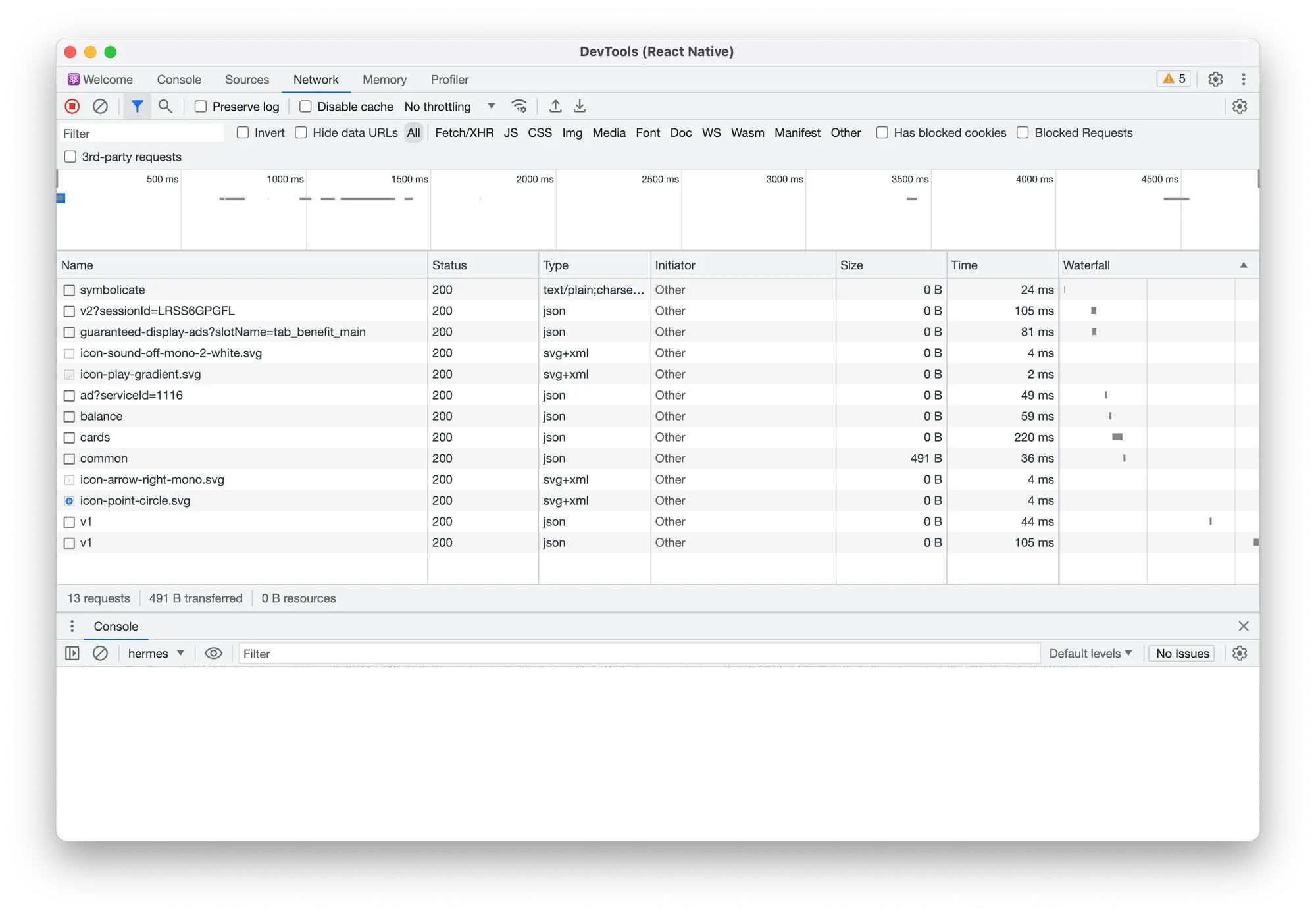Viewport: 1316px width, 915px height.
Task: Tick Hide data URLs checkbox
Action: coord(301,133)
